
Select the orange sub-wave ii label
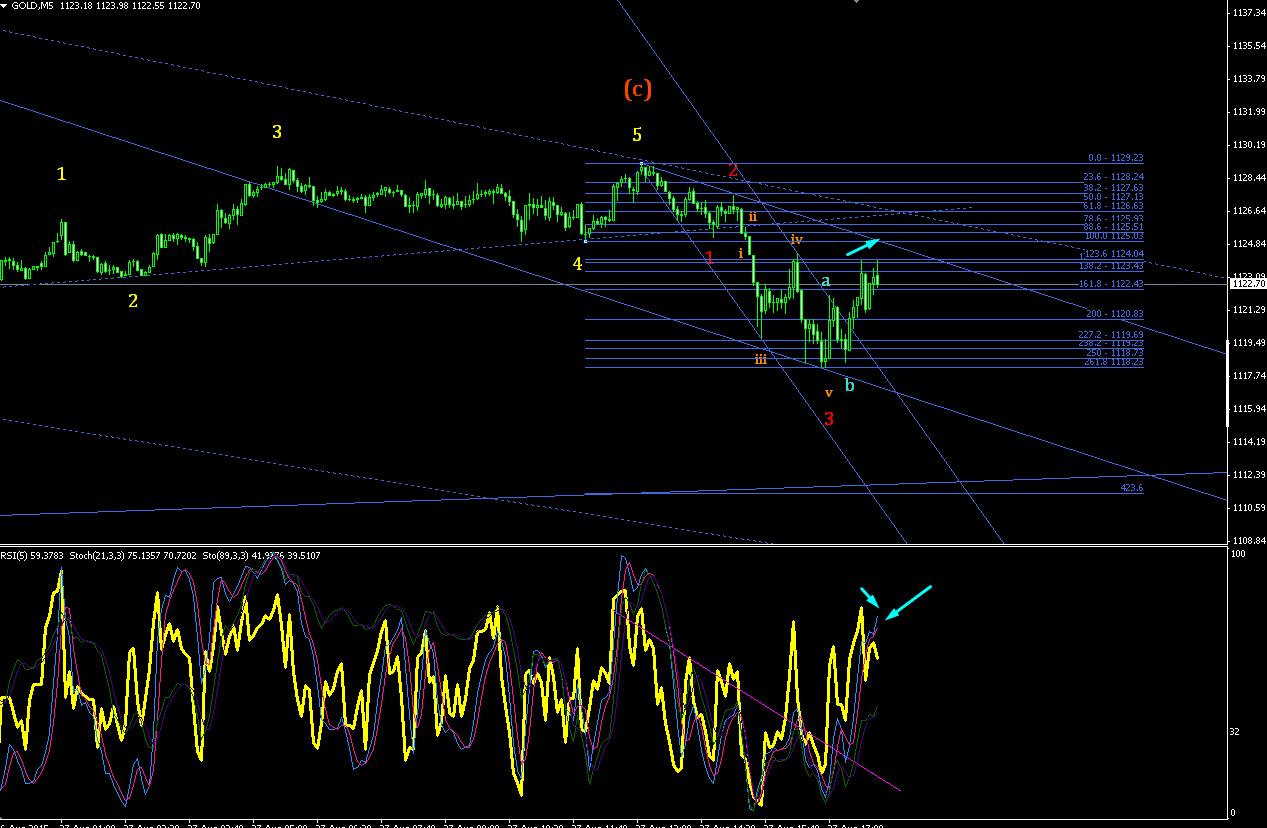pos(753,216)
